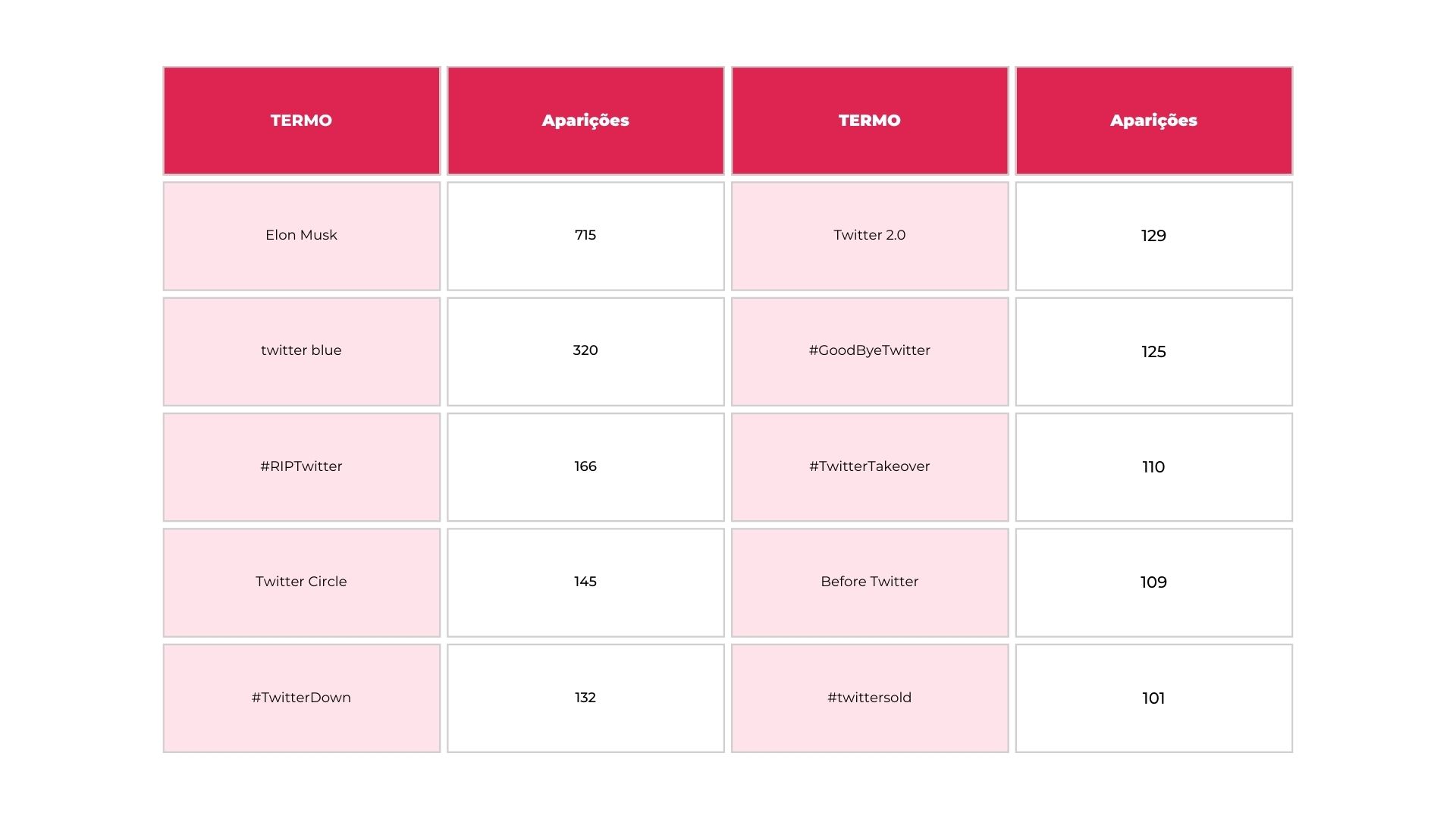Select the cell with value 320
The height and width of the screenshot is (819, 1456).
coord(585,350)
